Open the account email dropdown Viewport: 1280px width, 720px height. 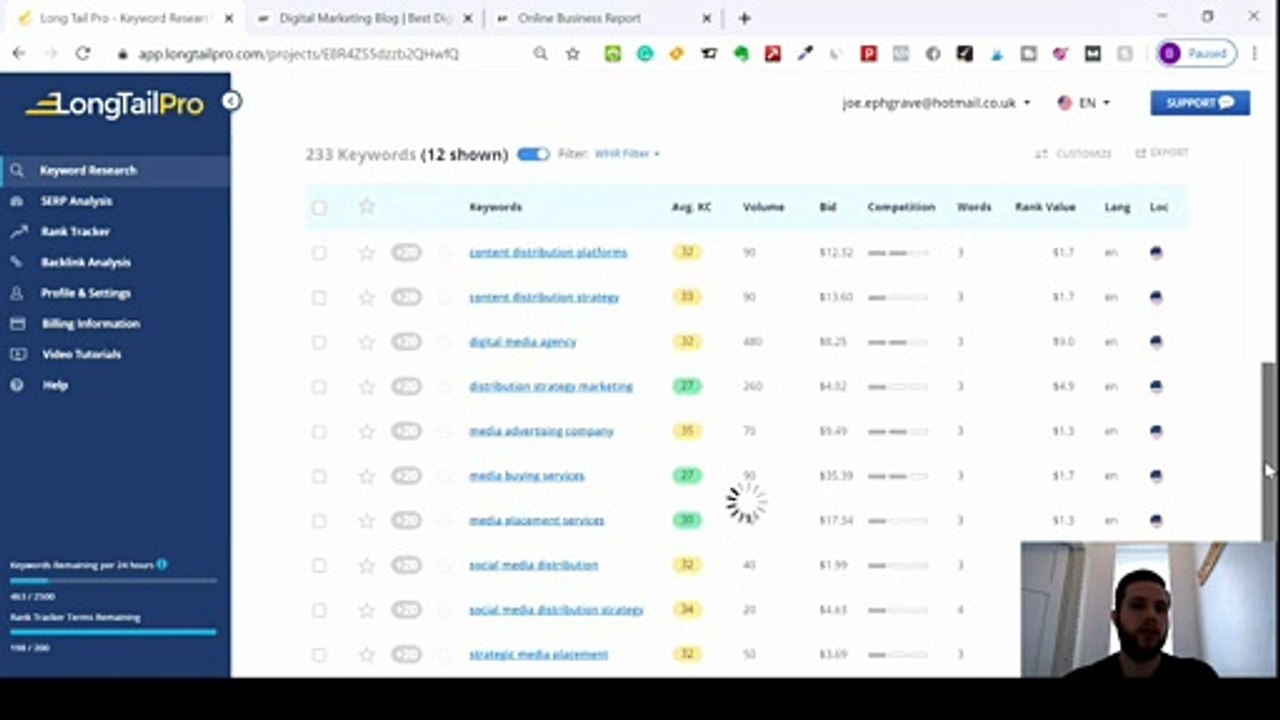[936, 103]
